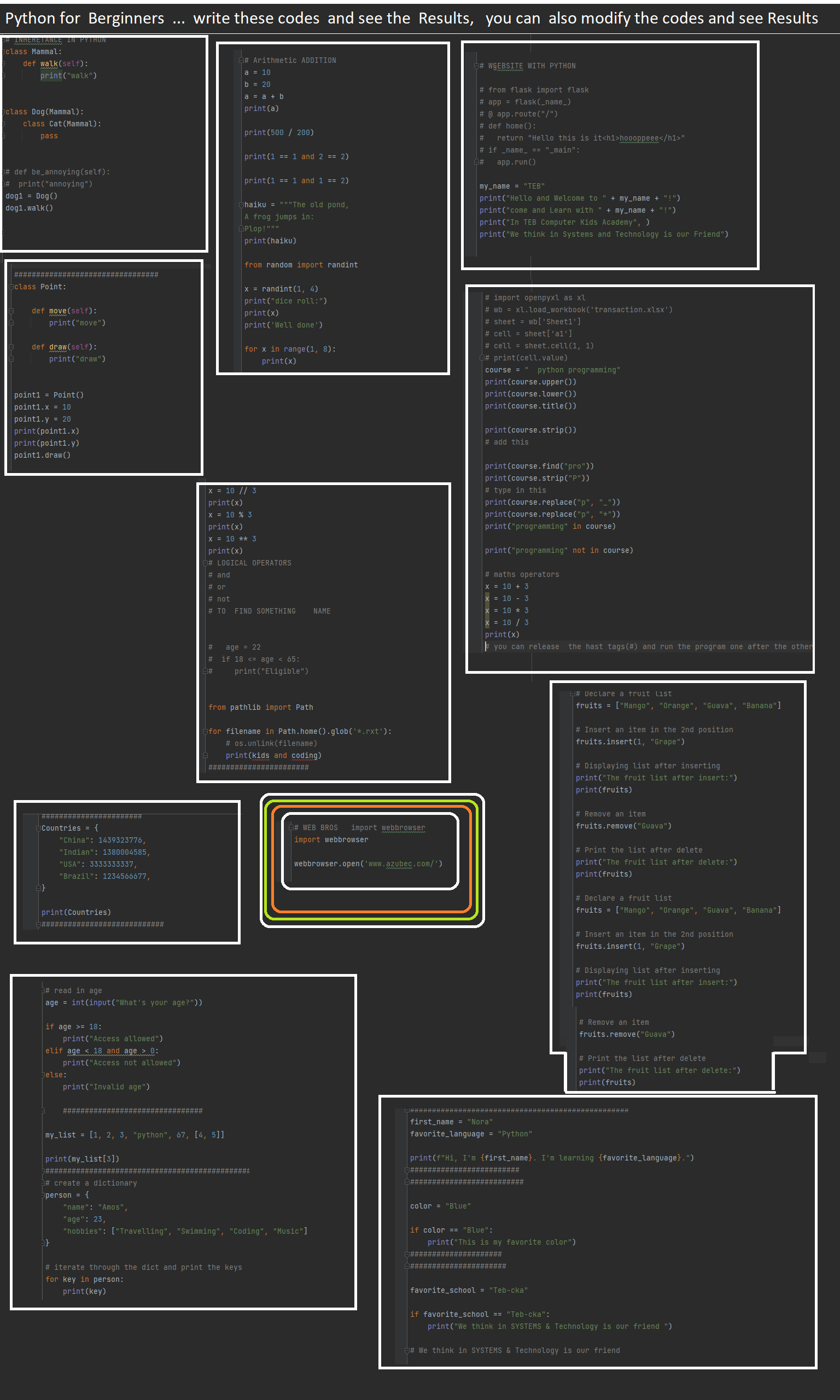Click fold marker next to 'def draw(self):'

(11, 347)
